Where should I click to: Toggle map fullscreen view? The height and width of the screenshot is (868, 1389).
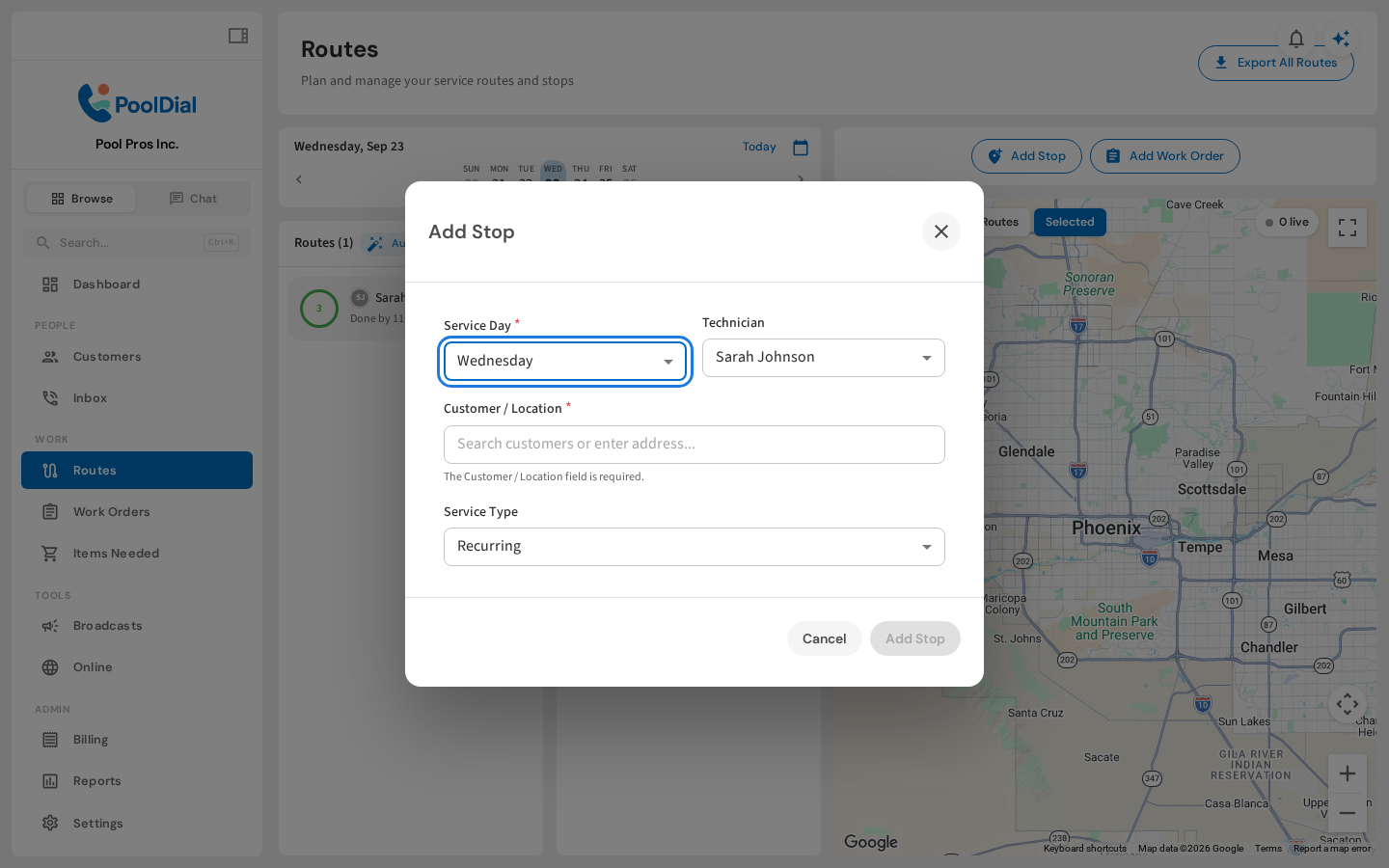(1348, 228)
